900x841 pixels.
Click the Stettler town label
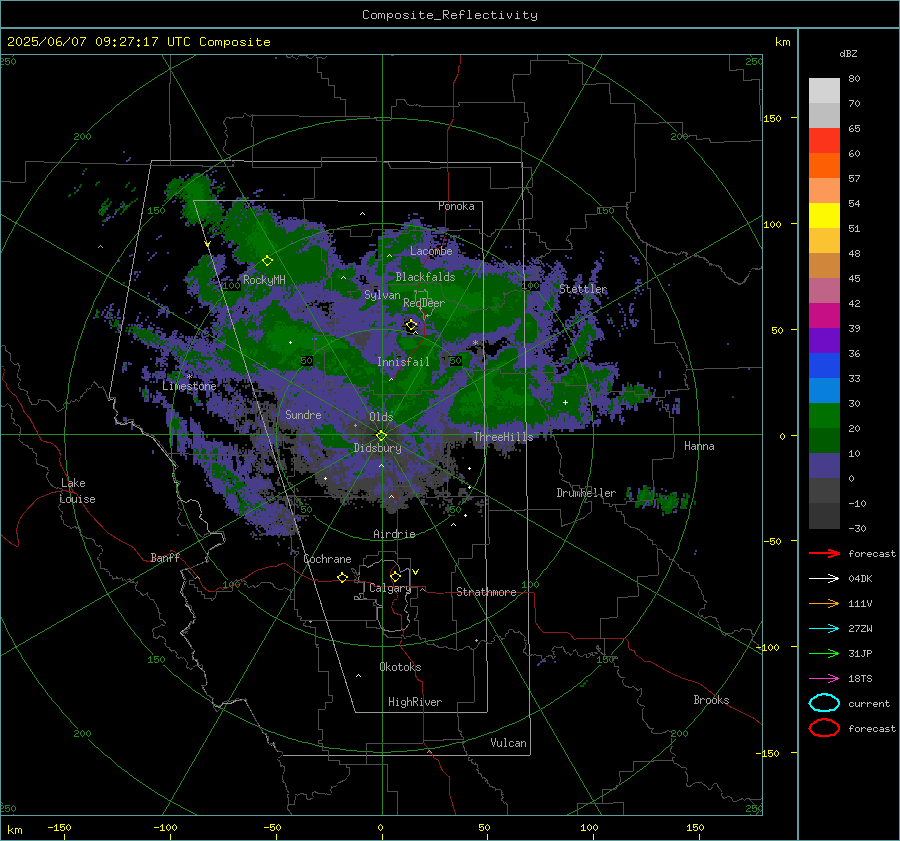tap(583, 289)
